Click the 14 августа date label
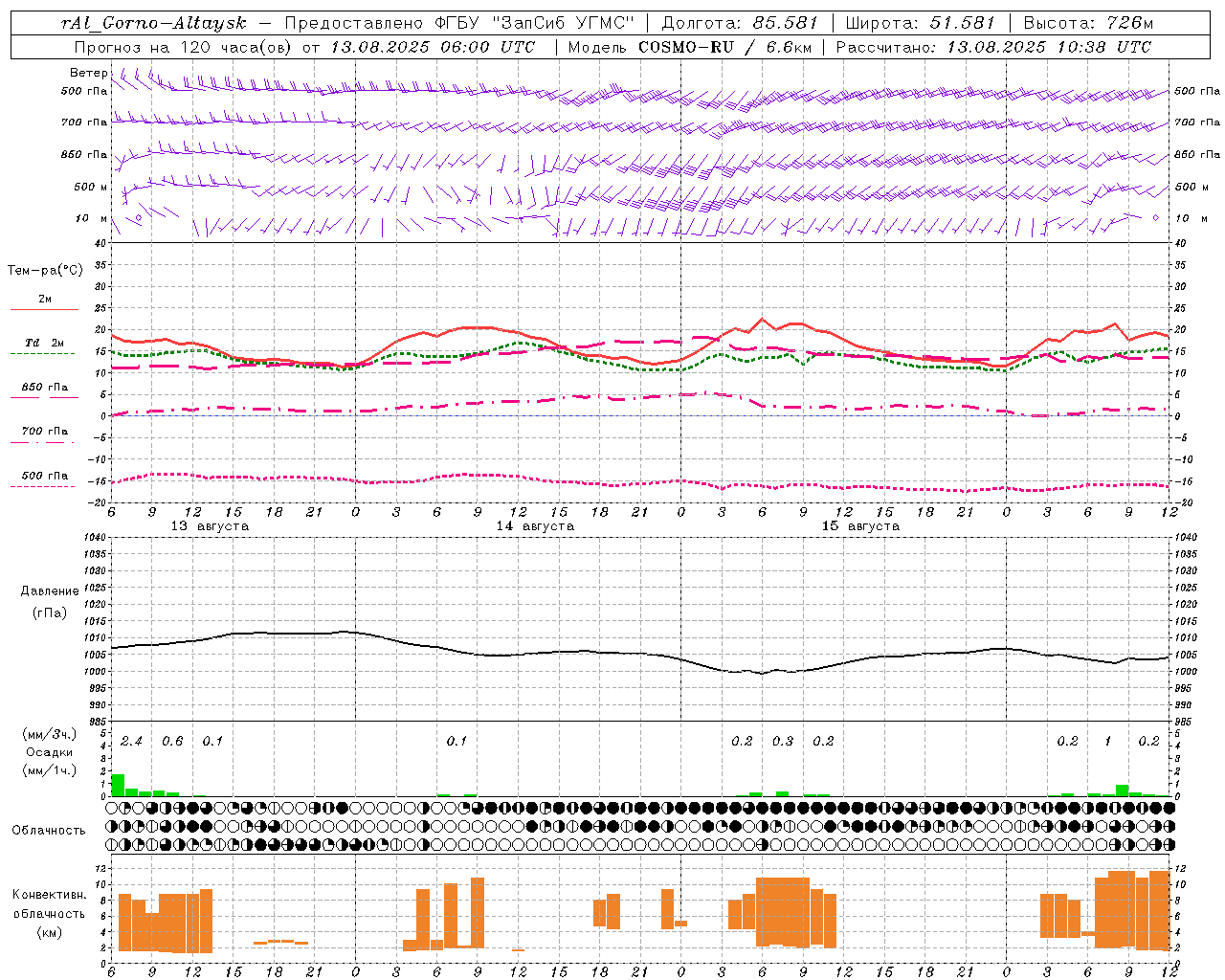 pyautogui.click(x=535, y=526)
